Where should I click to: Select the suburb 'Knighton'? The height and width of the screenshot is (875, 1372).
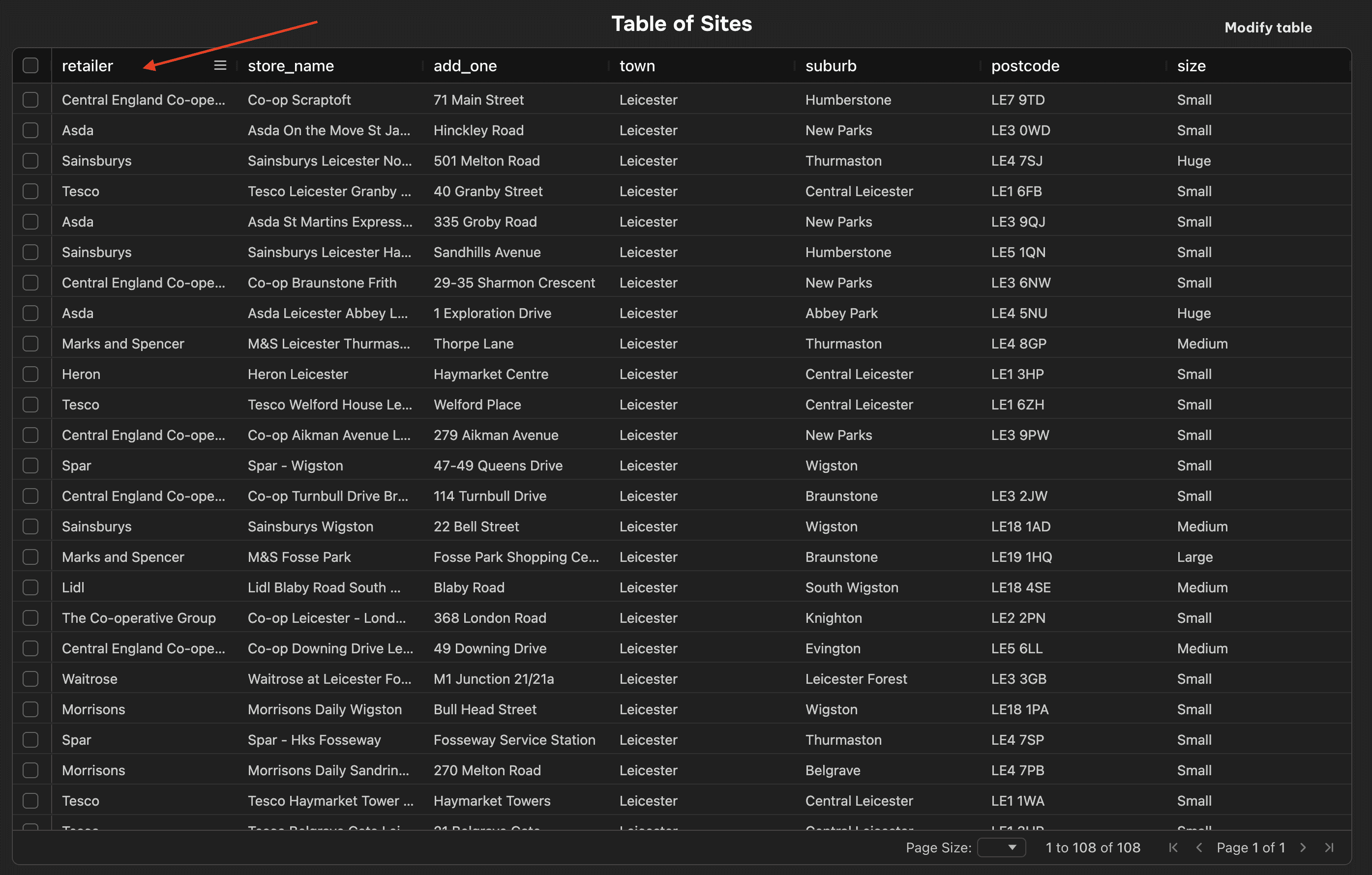click(833, 617)
